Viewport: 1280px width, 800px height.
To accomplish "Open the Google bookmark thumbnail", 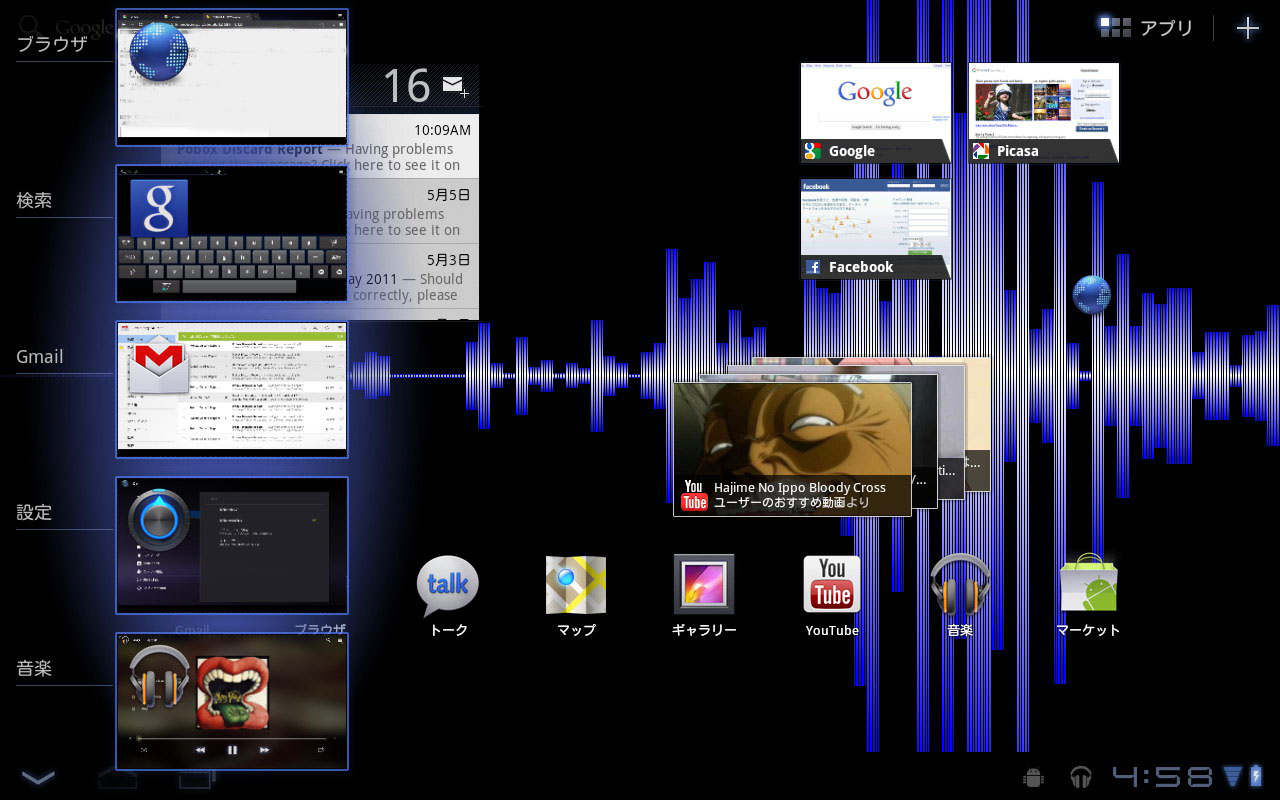I will click(x=875, y=112).
